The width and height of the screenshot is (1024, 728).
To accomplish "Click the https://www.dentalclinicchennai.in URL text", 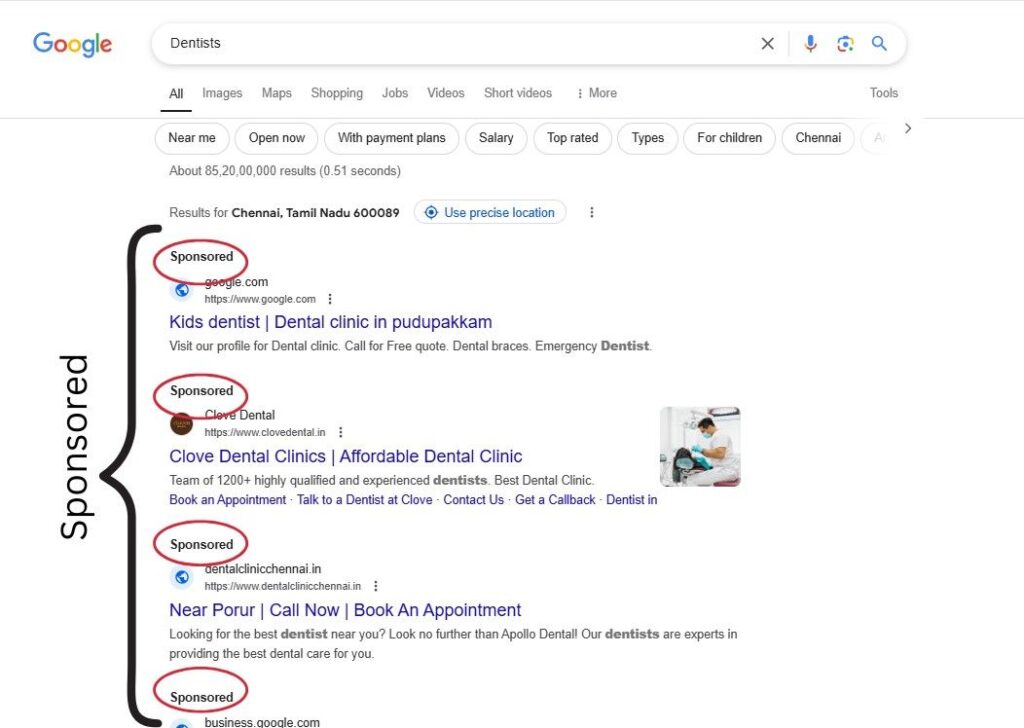I will click(x=282, y=586).
